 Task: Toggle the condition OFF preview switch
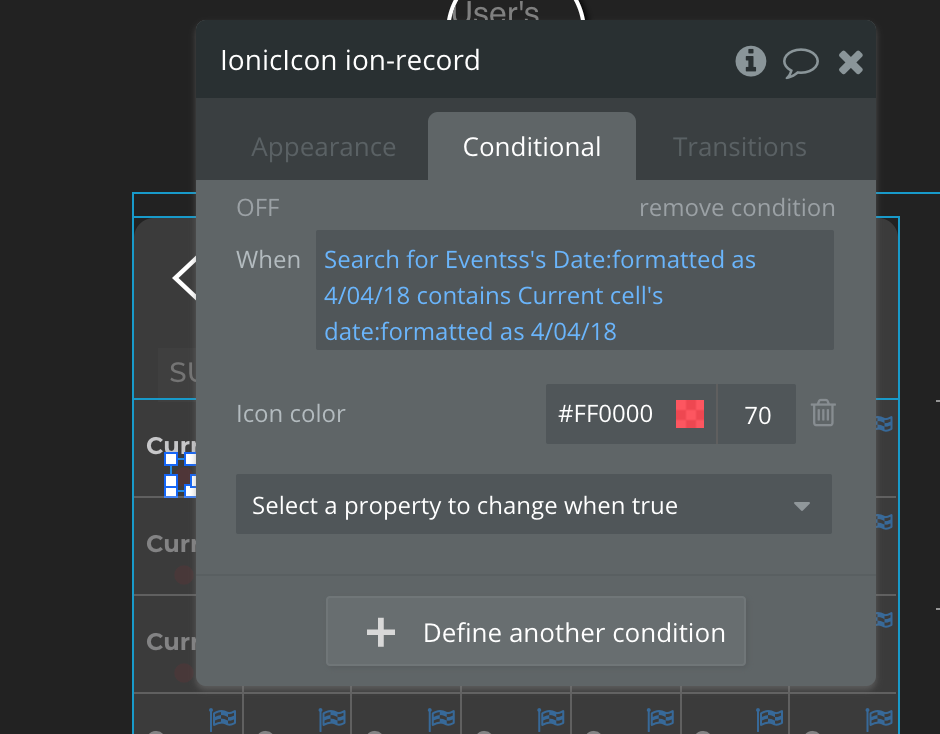258,208
